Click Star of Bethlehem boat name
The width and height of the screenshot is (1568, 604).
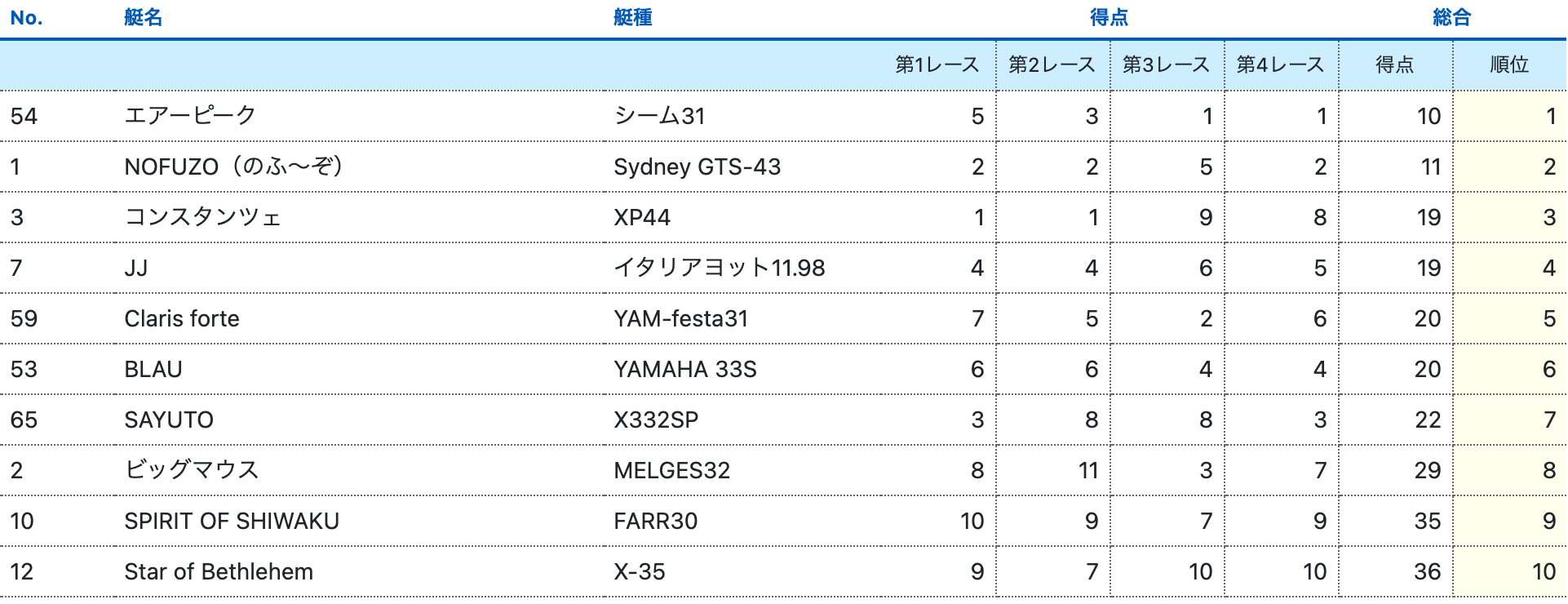click(219, 571)
